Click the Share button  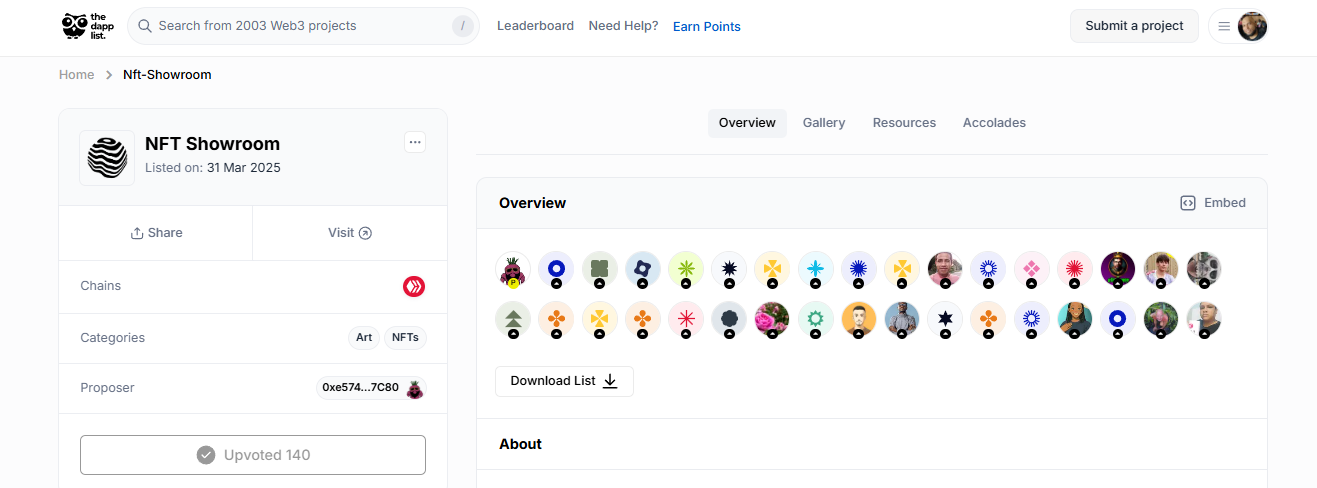click(156, 233)
